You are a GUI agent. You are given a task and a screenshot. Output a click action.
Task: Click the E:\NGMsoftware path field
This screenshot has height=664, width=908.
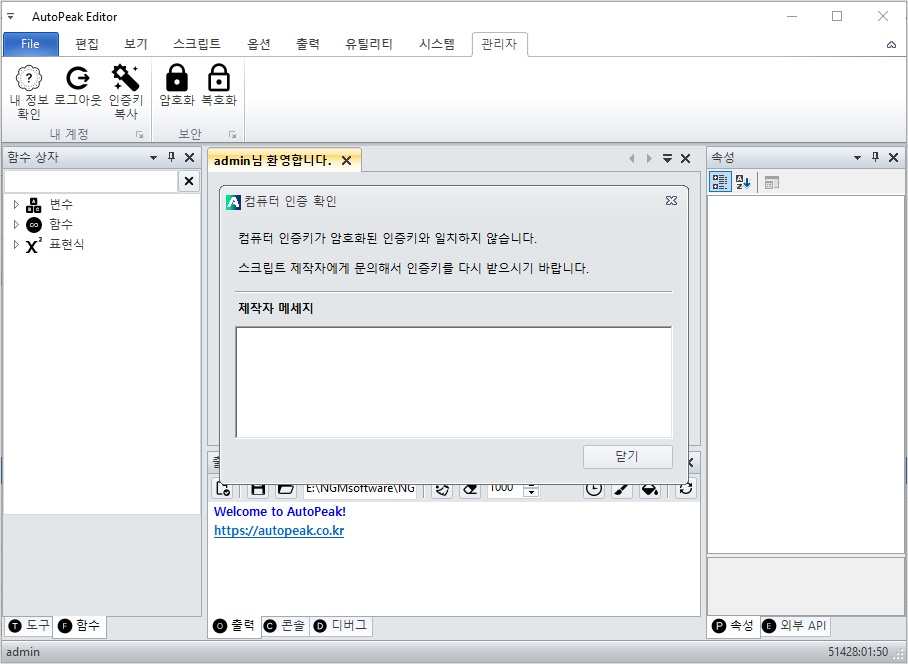click(360, 489)
